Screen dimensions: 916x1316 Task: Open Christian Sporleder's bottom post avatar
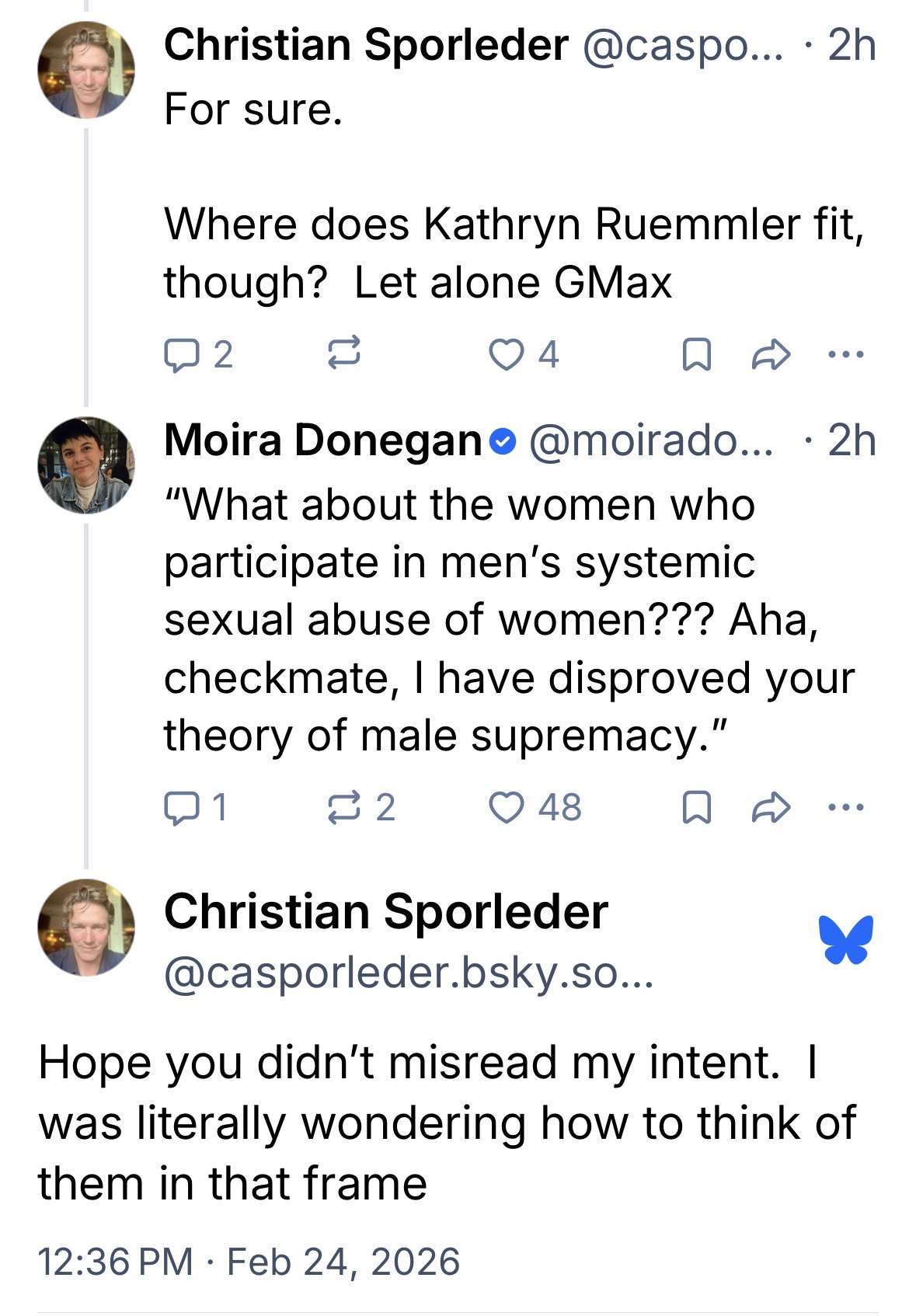(x=86, y=927)
